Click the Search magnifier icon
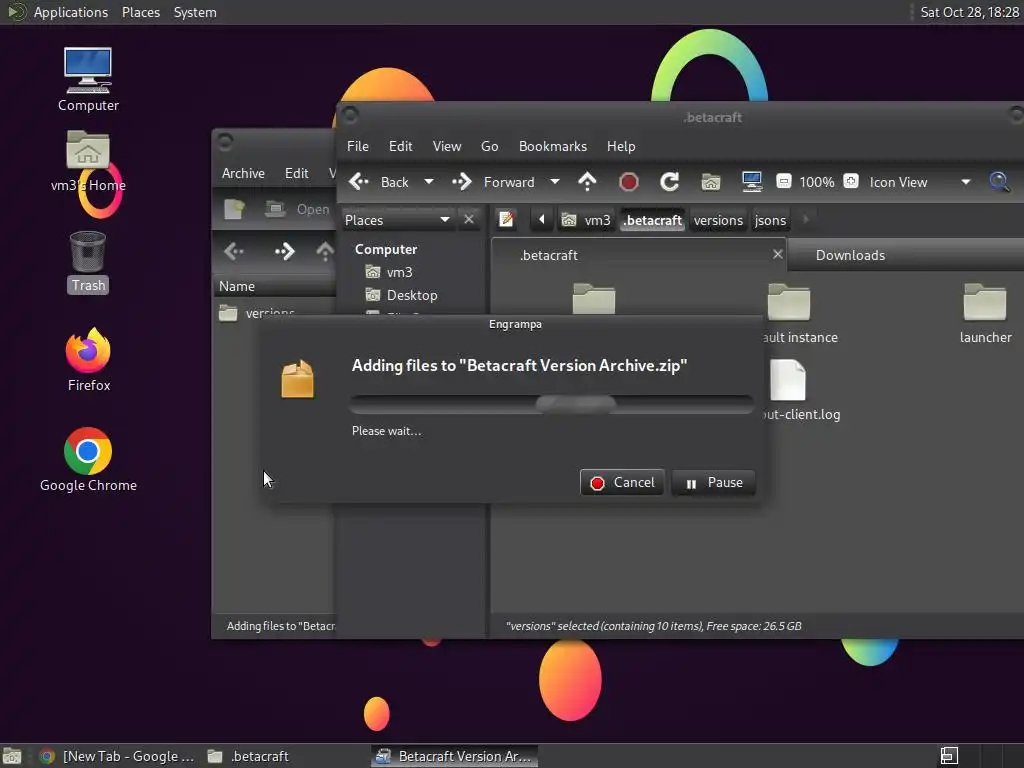The width and height of the screenshot is (1024, 768). (999, 182)
